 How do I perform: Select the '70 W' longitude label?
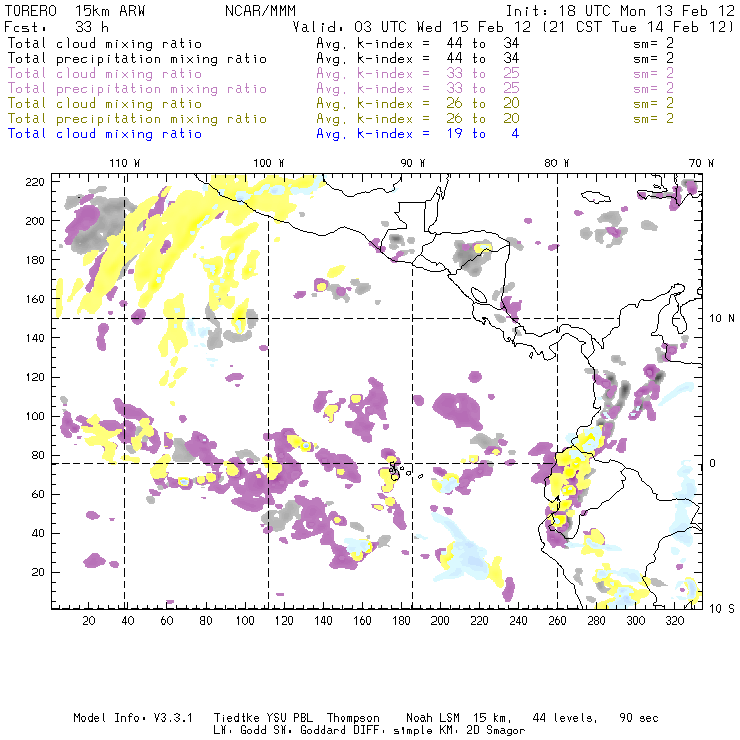click(701, 163)
